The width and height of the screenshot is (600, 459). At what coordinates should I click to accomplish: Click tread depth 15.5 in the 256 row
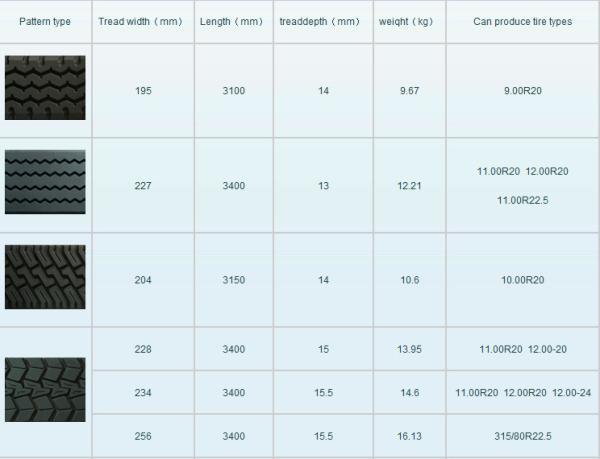pos(323,436)
